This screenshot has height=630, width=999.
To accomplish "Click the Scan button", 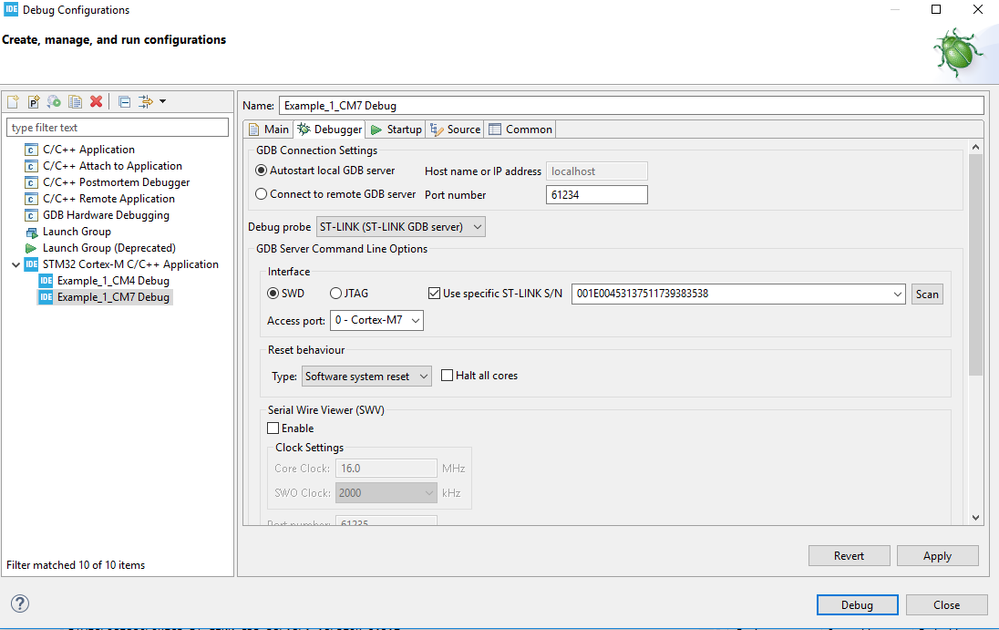I will [927, 294].
